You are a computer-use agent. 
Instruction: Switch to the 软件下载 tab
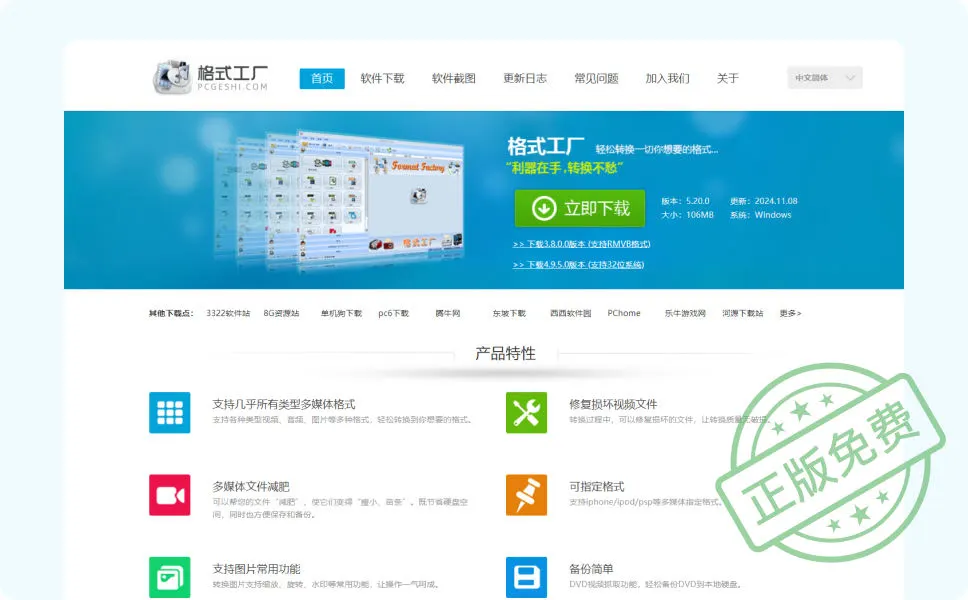coord(385,77)
